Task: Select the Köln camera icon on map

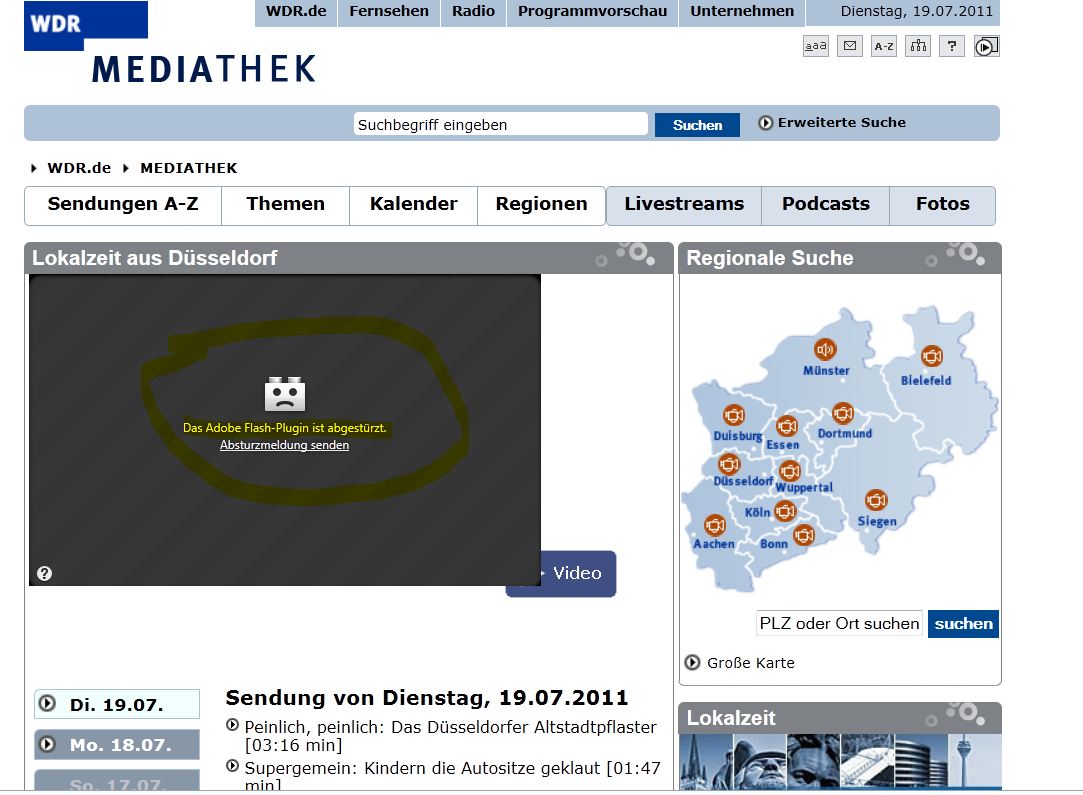Action: [x=785, y=511]
